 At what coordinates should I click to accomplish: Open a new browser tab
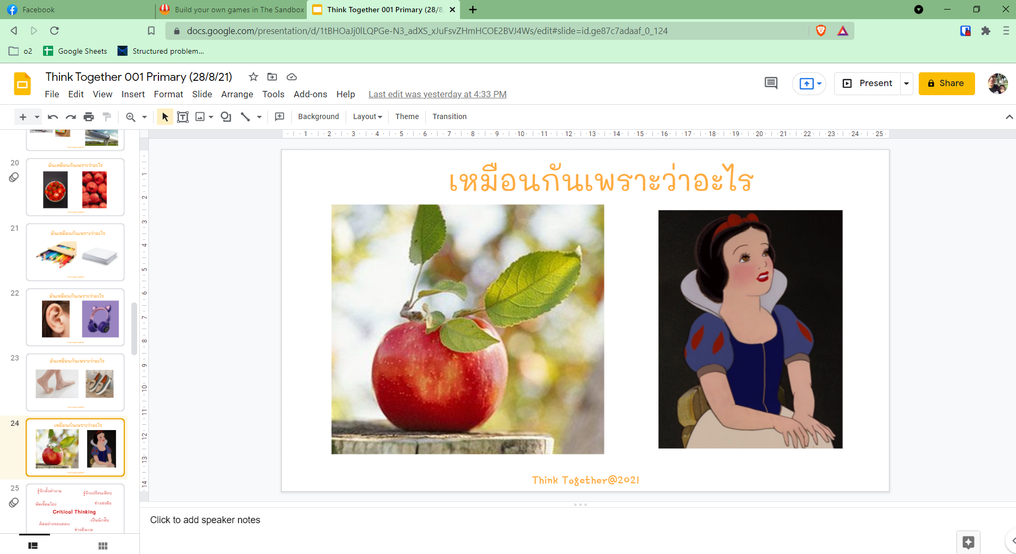pyautogui.click(x=472, y=10)
